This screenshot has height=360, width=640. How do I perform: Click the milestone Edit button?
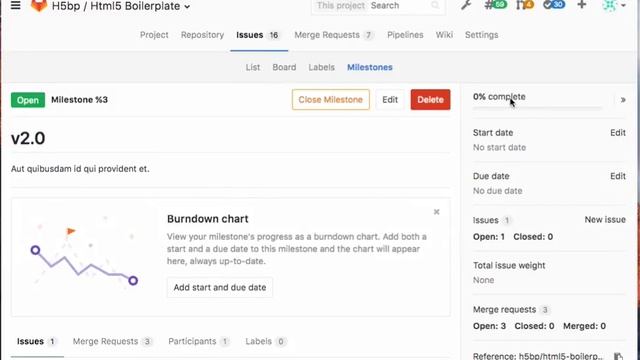coord(390,100)
